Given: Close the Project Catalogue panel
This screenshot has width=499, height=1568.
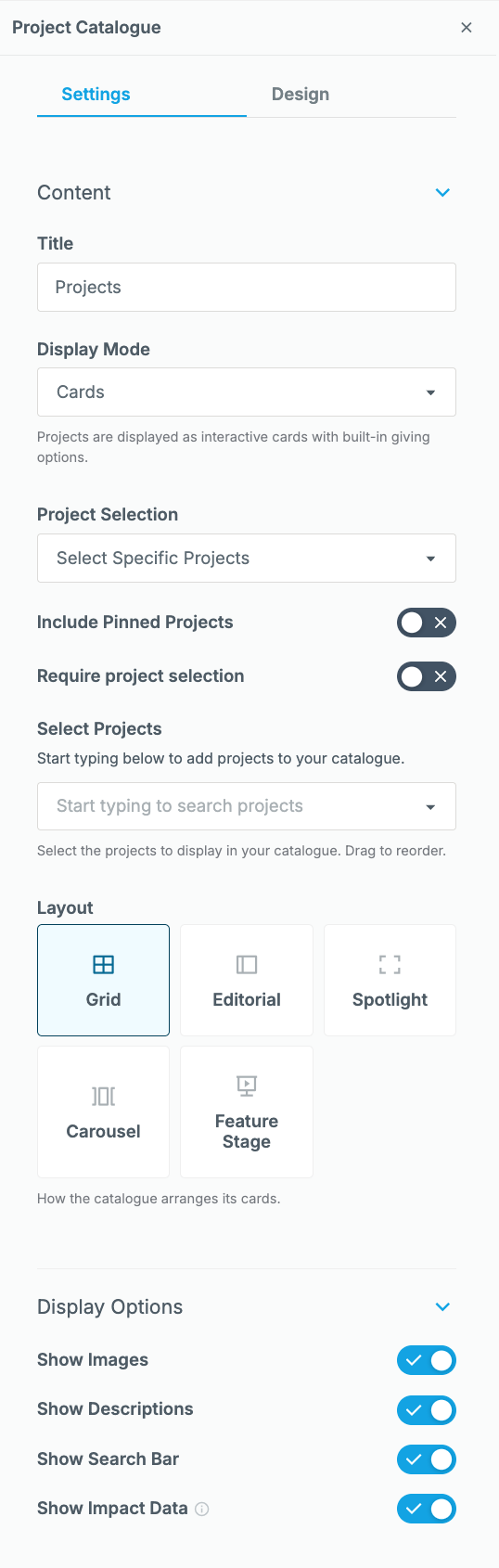Looking at the screenshot, I should click(x=467, y=28).
